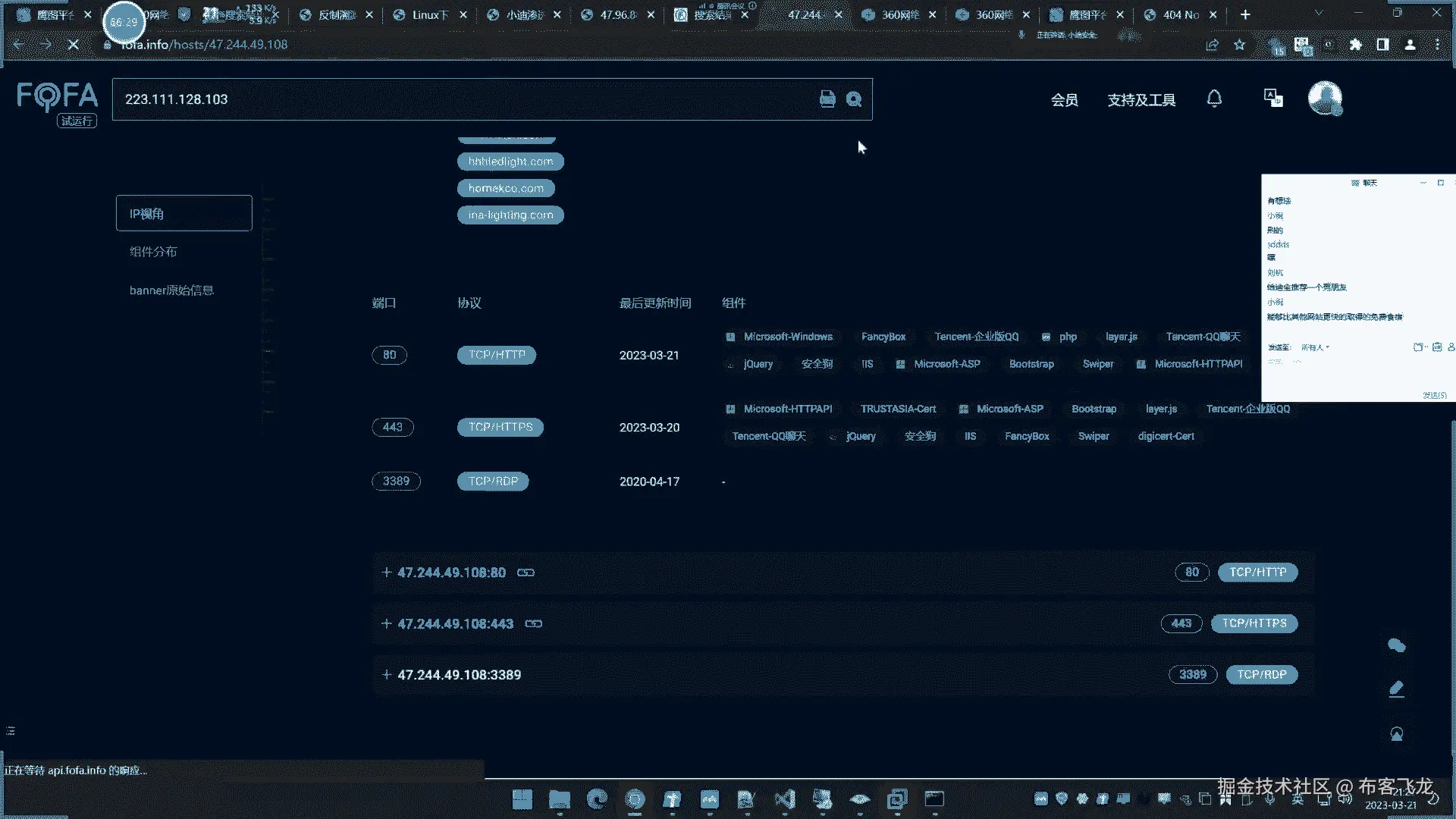Click link icon beside 47.244.49.108:443
The width and height of the screenshot is (1456, 819).
(534, 624)
